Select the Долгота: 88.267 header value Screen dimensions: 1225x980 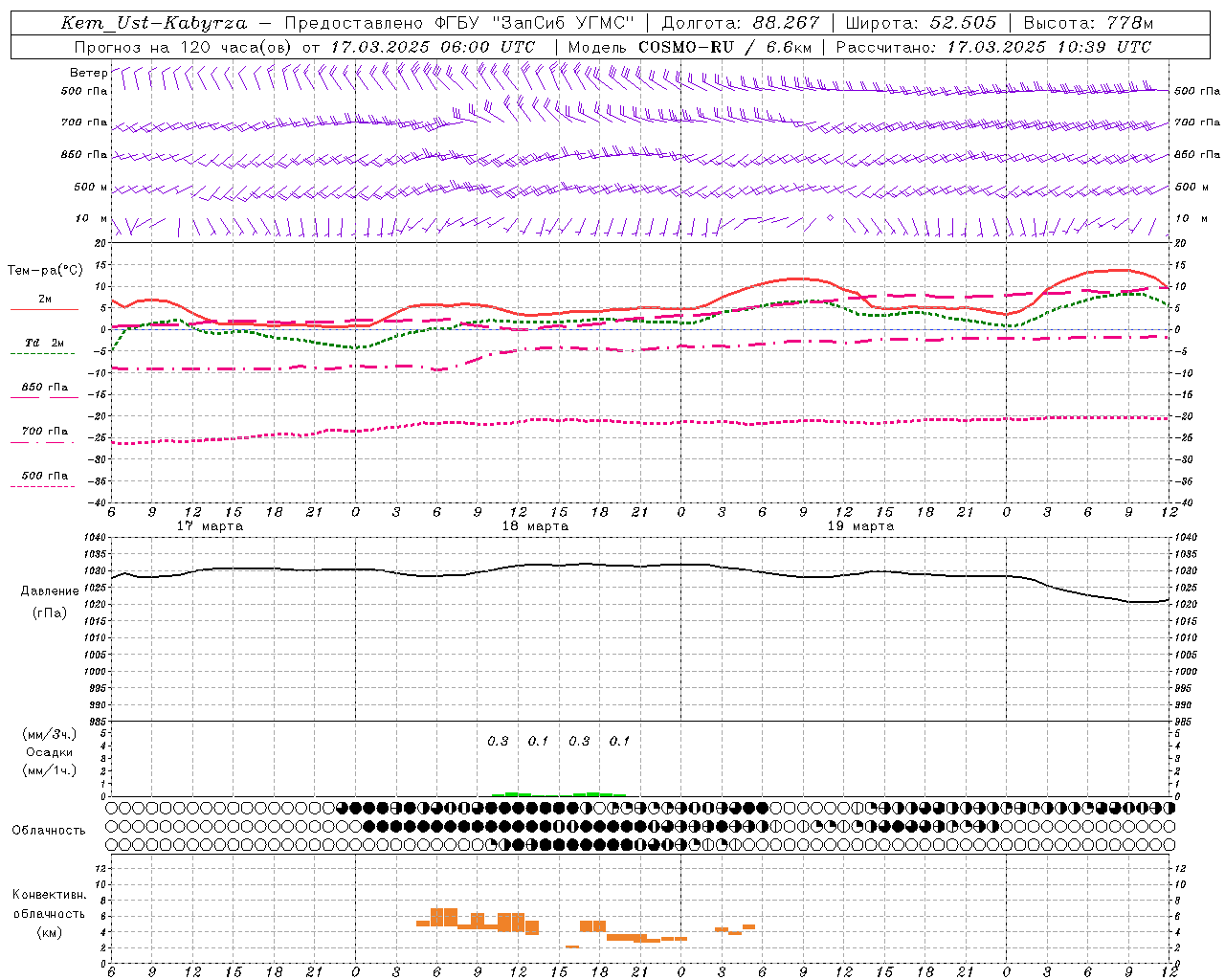[x=741, y=23]
